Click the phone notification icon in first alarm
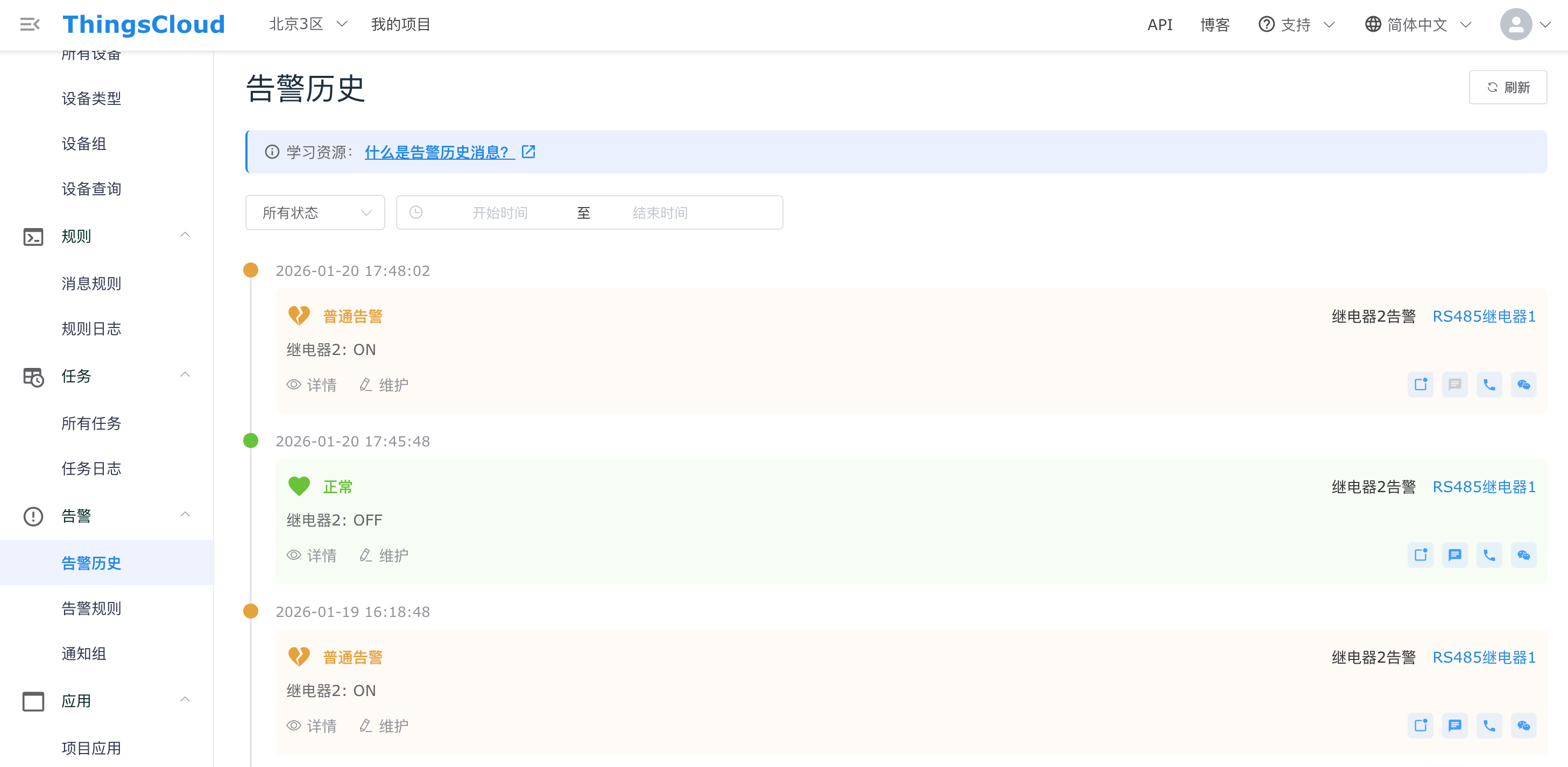Viewport: 1568px width, 767px height. point(1489,385)
